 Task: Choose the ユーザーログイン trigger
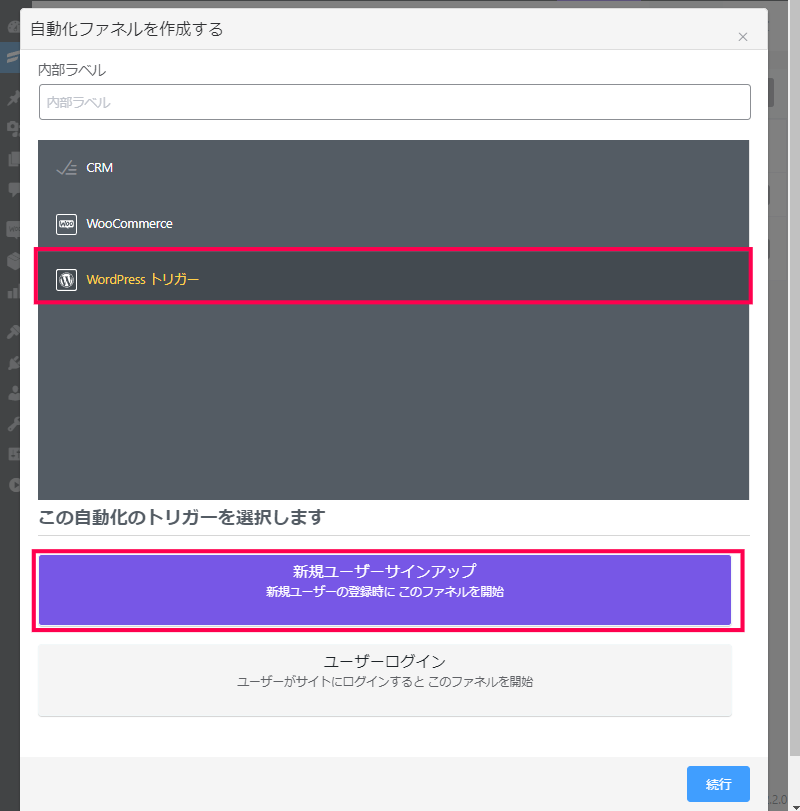tap(385, 680)
